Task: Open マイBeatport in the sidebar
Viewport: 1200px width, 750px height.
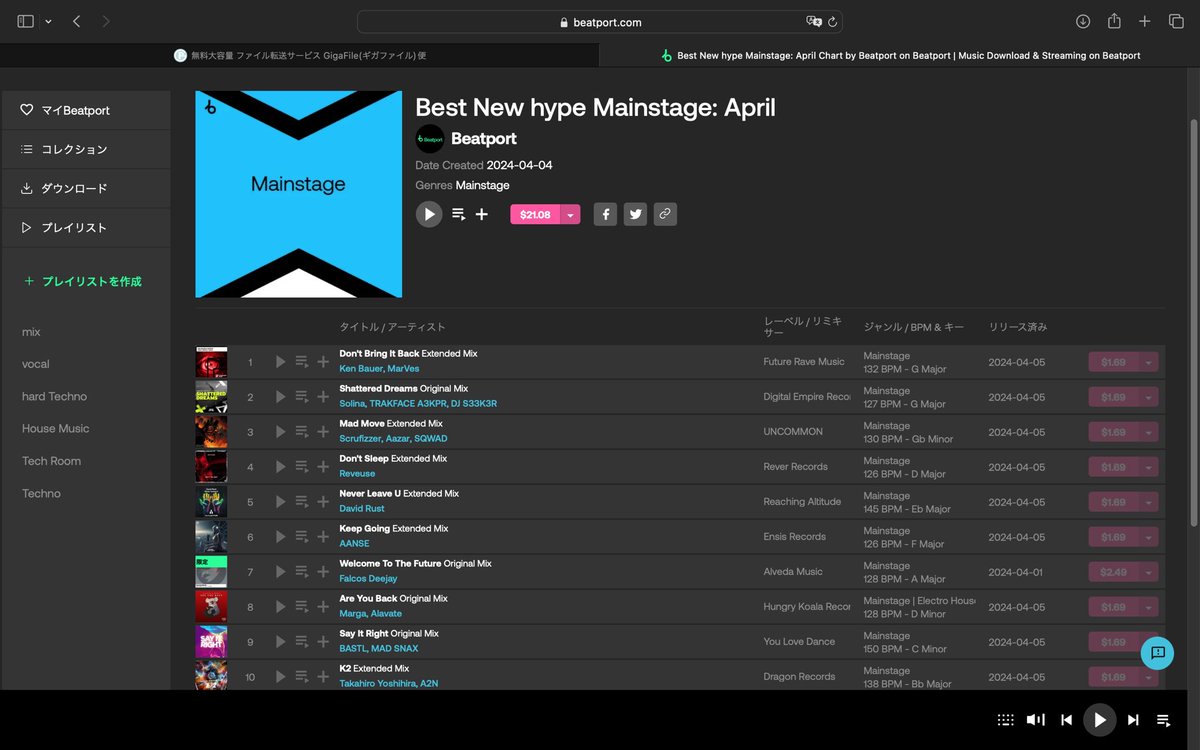Action: point(86,110)
